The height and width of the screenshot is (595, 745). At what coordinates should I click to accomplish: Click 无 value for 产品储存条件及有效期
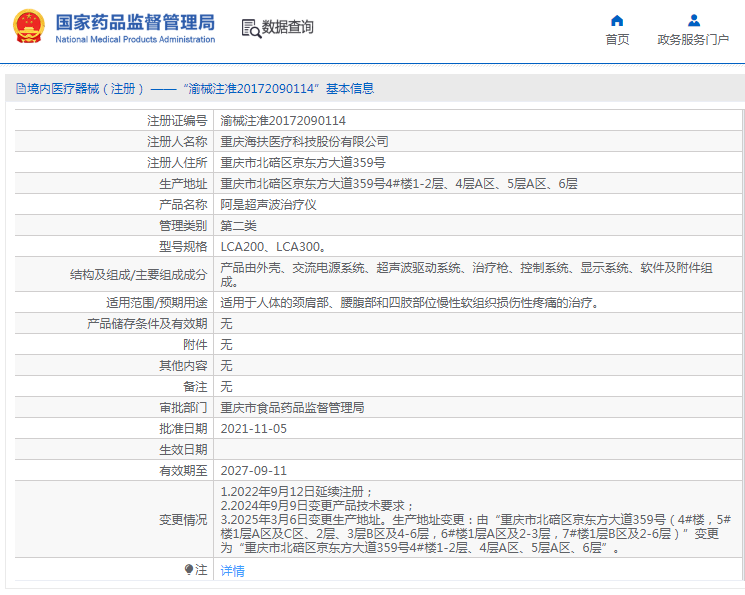(x=226, y=324)
